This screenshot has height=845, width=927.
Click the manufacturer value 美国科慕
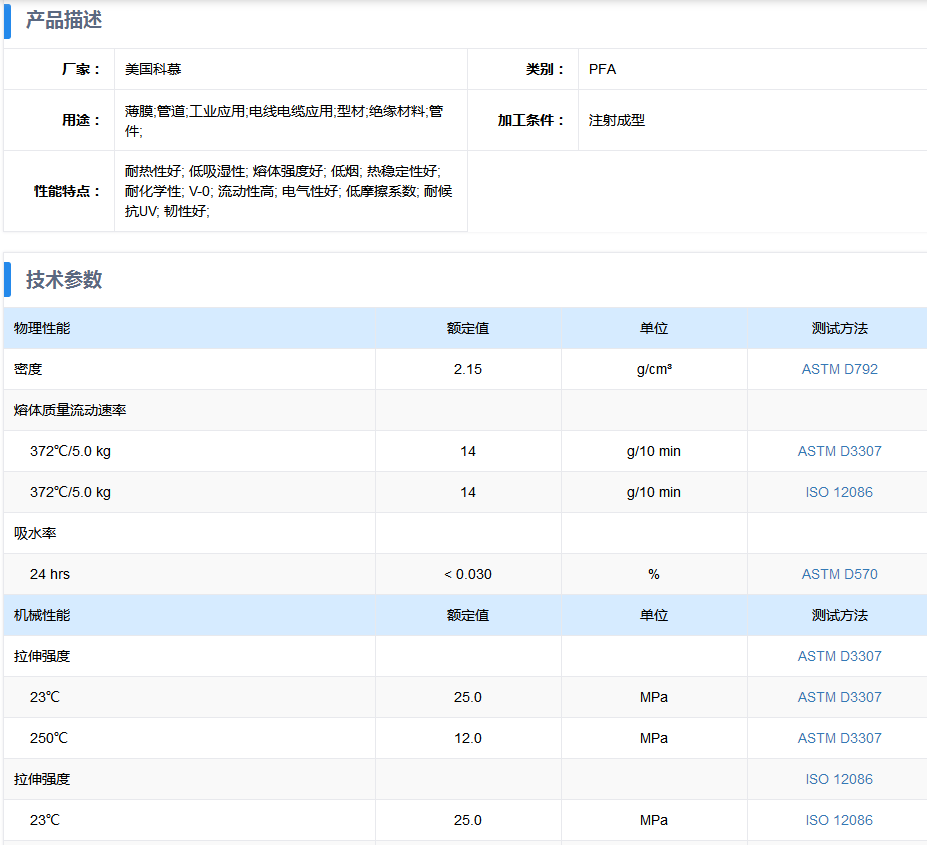pos(153,69)
